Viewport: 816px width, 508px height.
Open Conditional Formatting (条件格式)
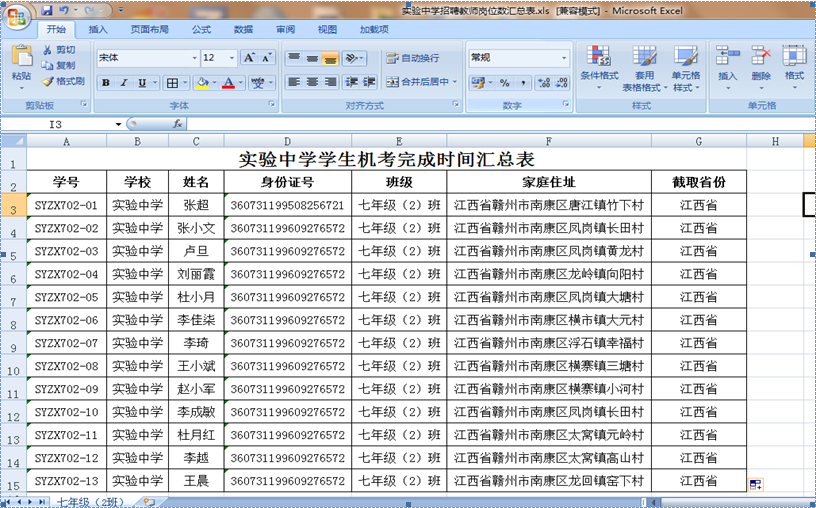[599, 68]
